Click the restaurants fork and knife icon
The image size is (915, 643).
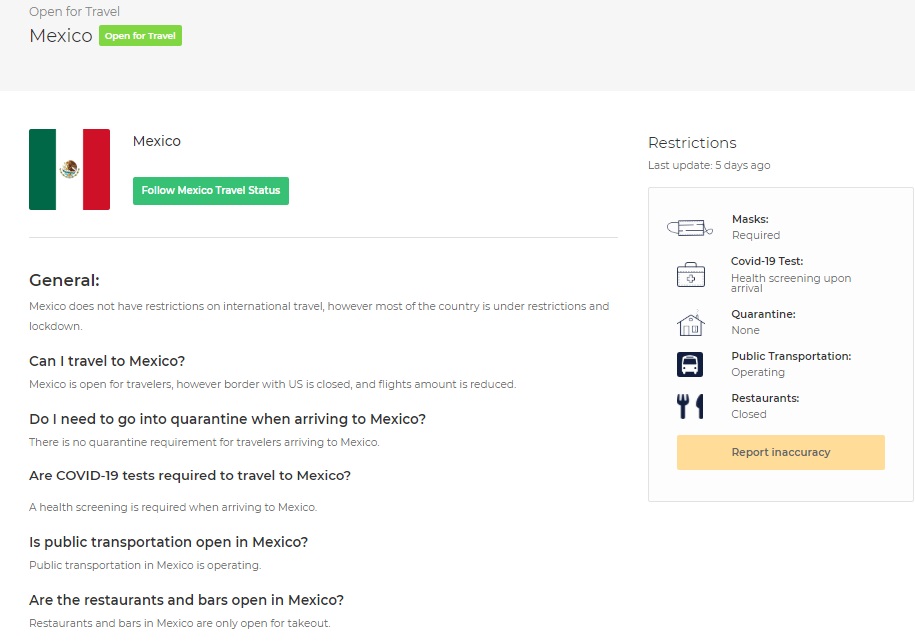(690, 406)
